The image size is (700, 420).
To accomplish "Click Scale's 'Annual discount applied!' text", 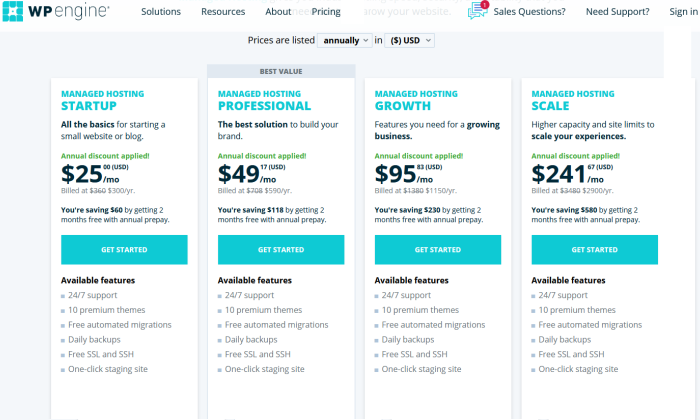I will 575,156.
